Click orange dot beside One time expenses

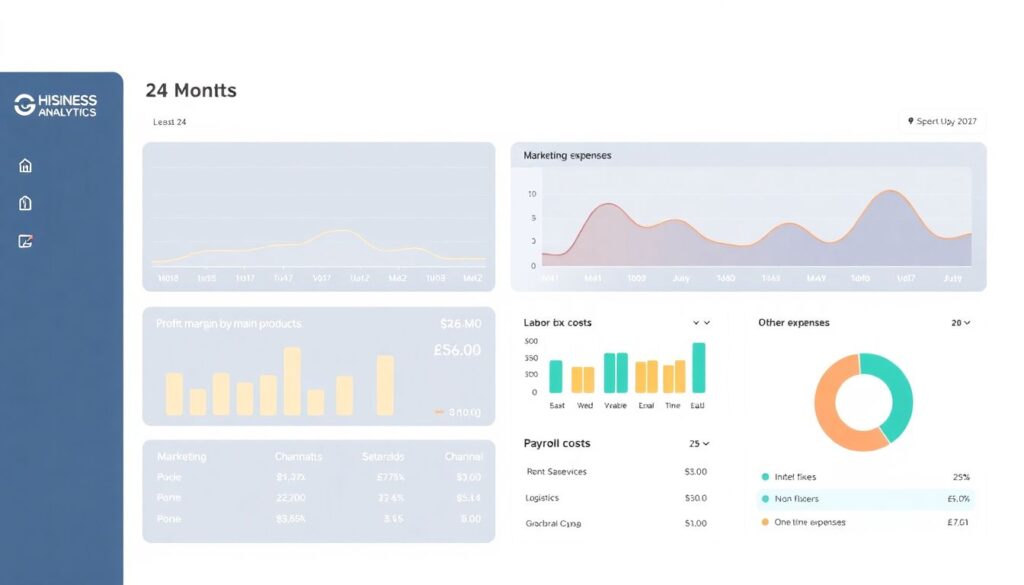[x=766, y=522]
